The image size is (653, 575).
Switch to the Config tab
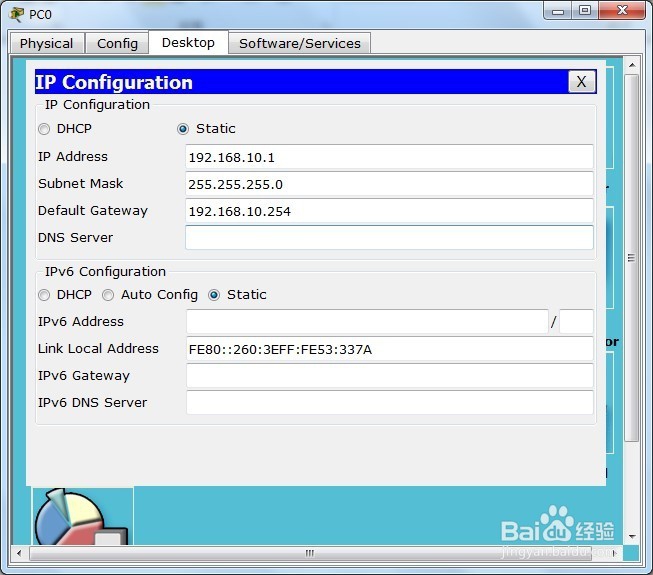(117, 43)
